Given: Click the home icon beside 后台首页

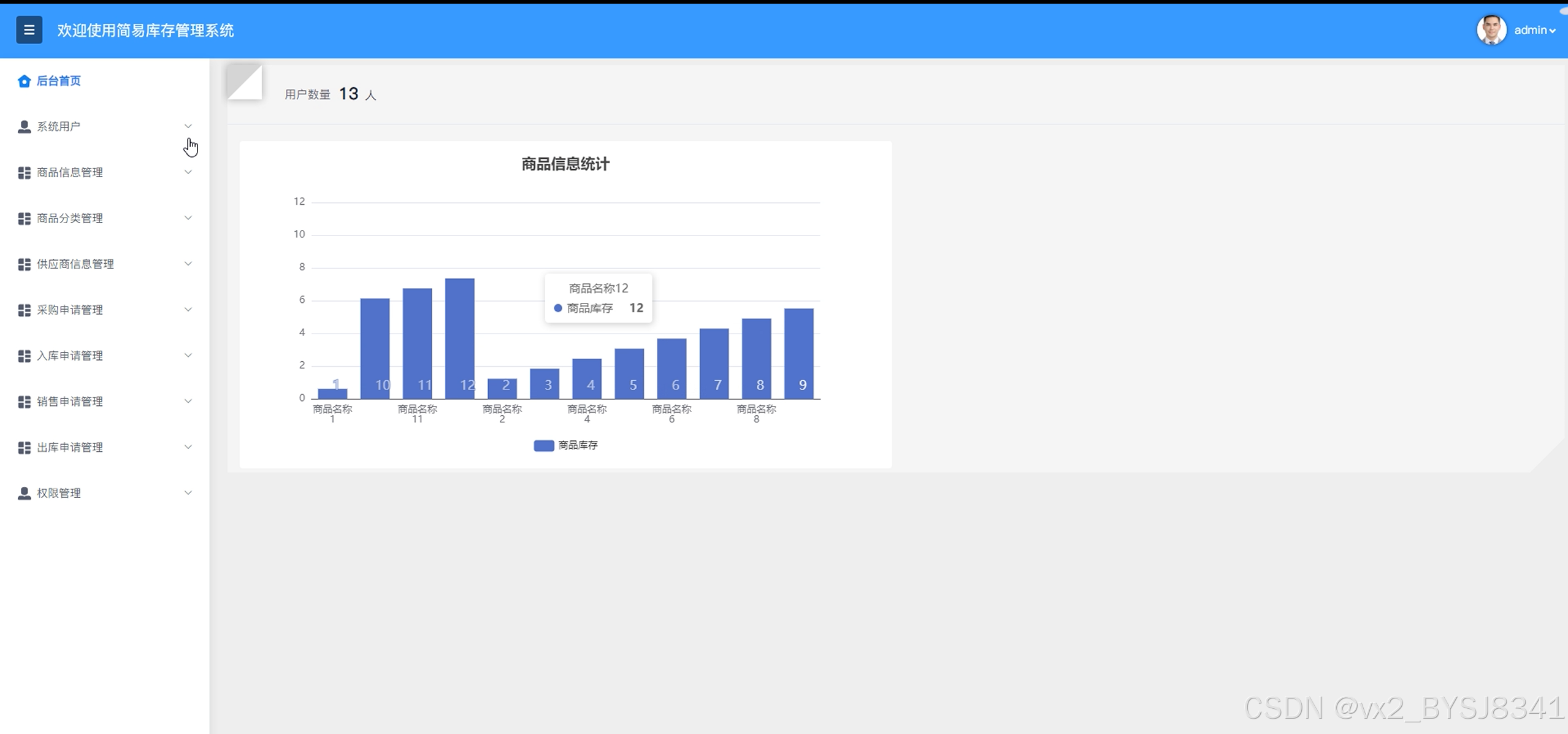Looking at the screenshot, I should point(24,81).
